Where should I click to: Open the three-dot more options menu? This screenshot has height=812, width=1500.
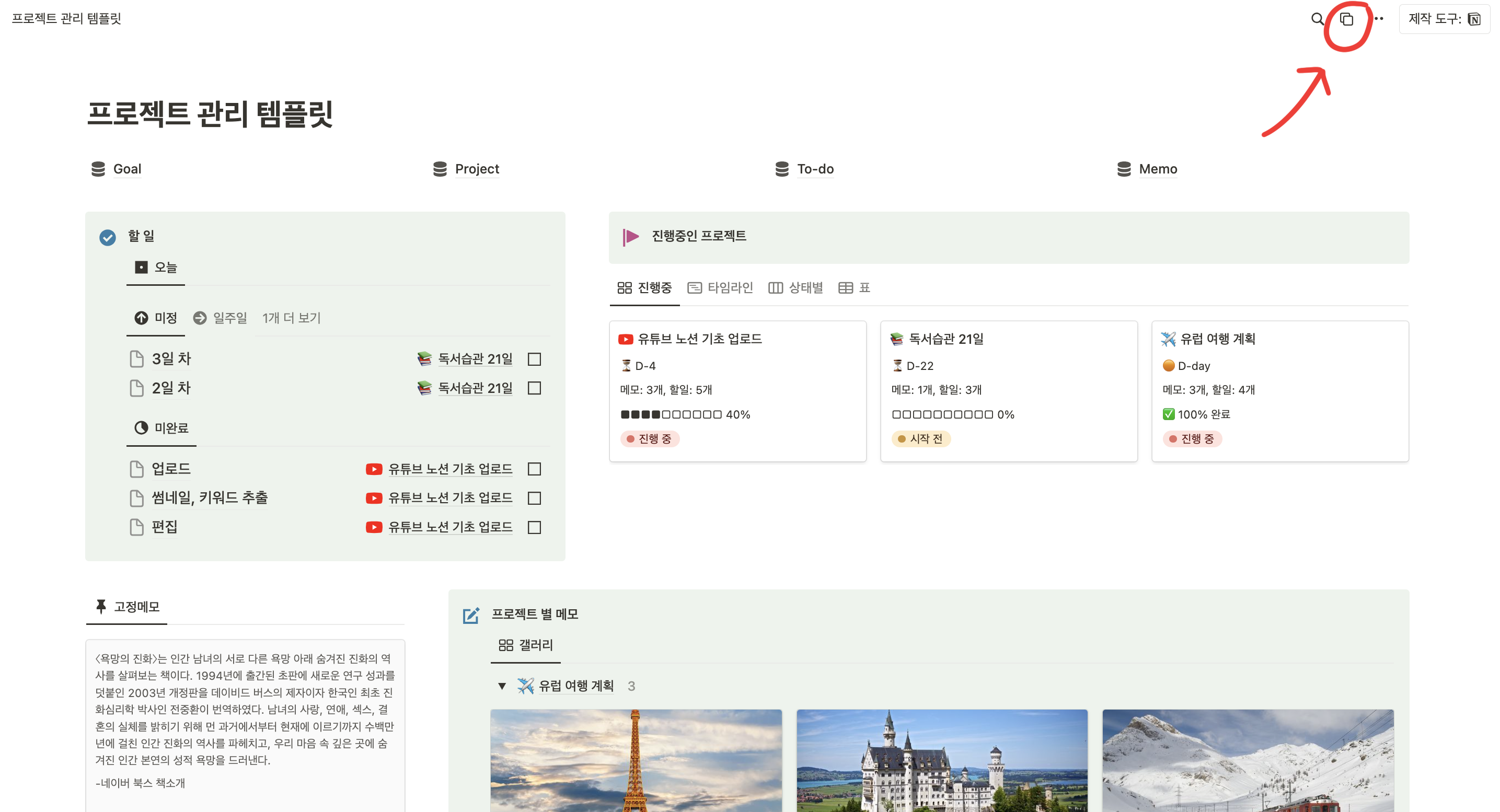(1378, 19)
